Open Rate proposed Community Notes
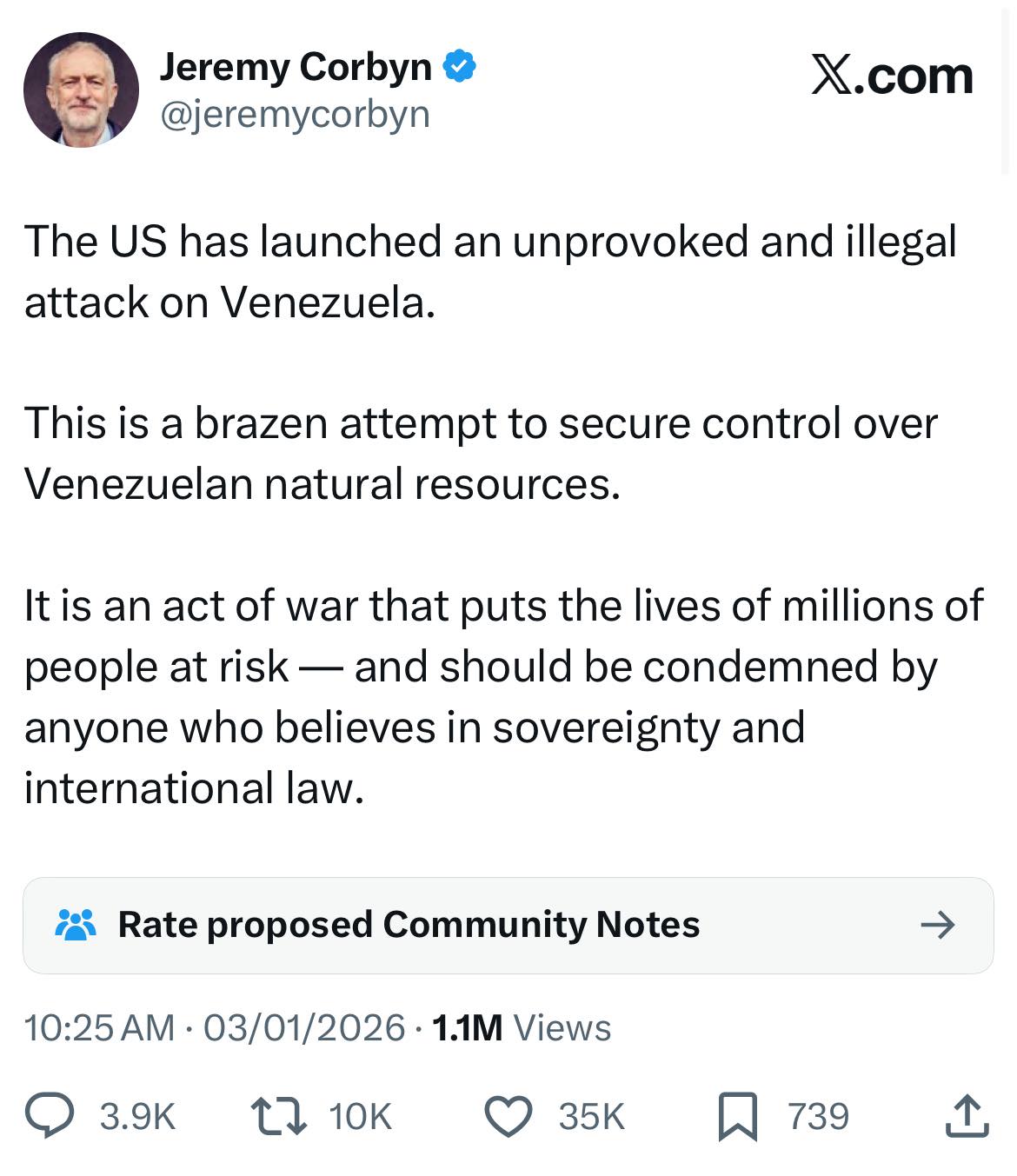1017x1176 pixels. (x=409, y=925)
